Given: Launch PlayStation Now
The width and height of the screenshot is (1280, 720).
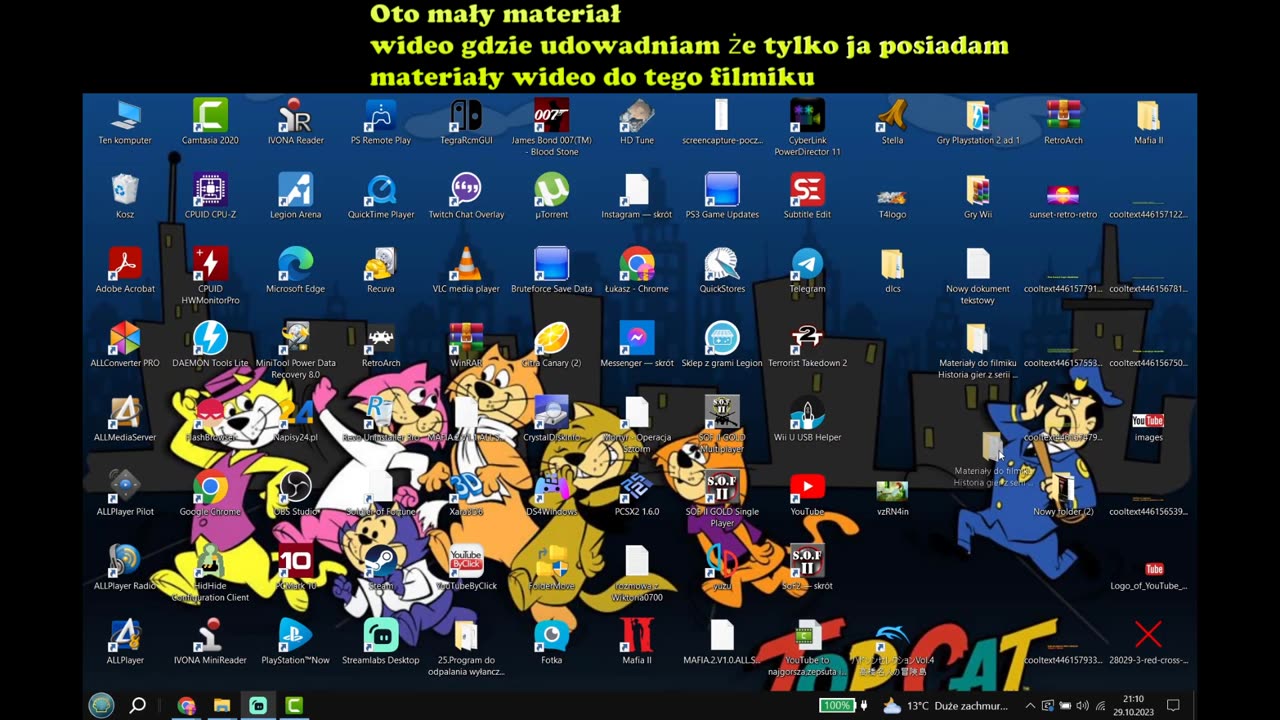Looking at the screenshot, I should 295,641.
